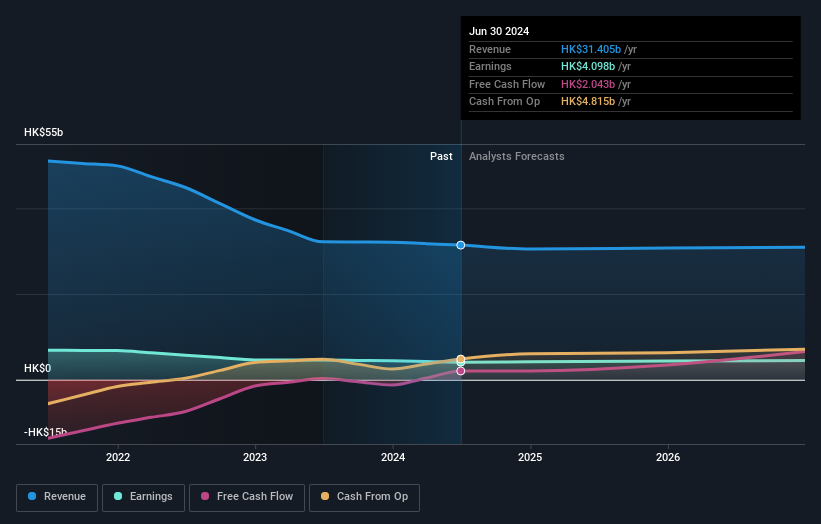Click the pink Free Cash Flow data point
Image resolution: width=821 pixels, height=524 pixels.
[x=461, y=371]
